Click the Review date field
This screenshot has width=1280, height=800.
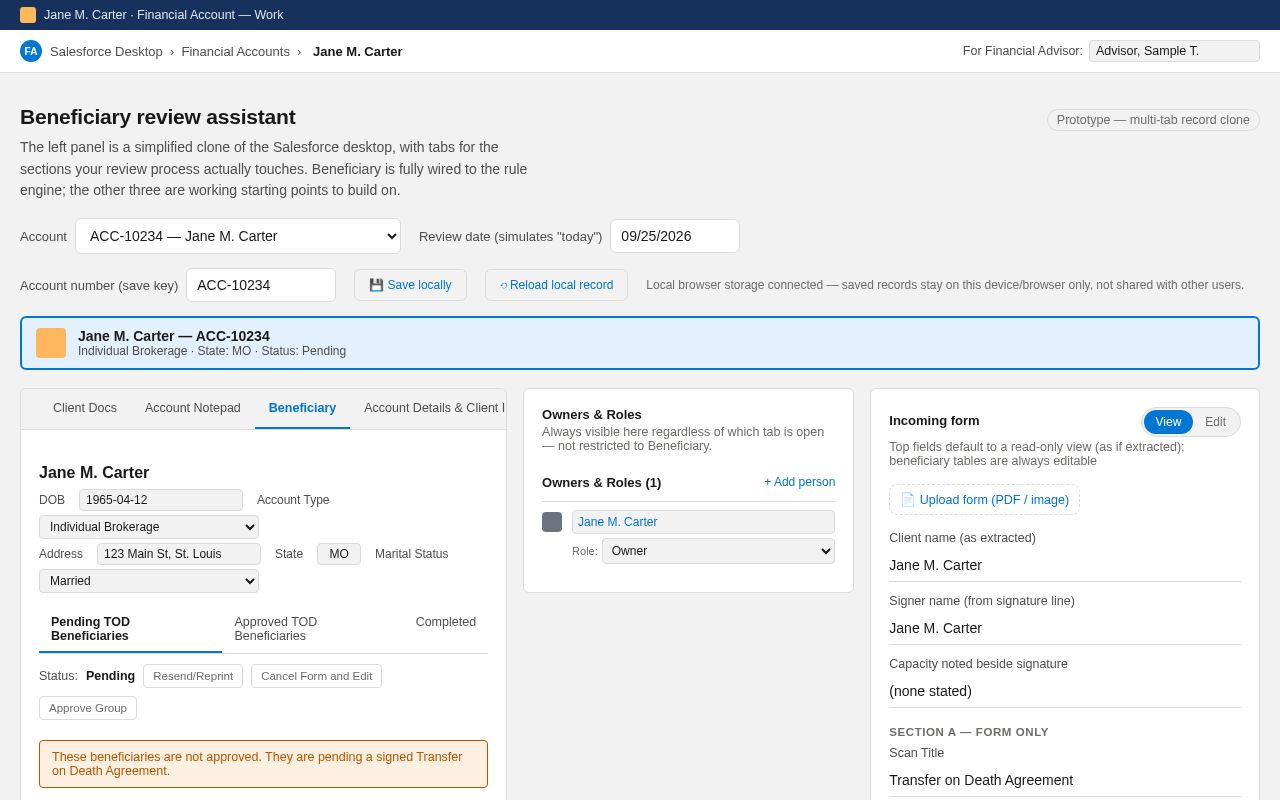675,236
